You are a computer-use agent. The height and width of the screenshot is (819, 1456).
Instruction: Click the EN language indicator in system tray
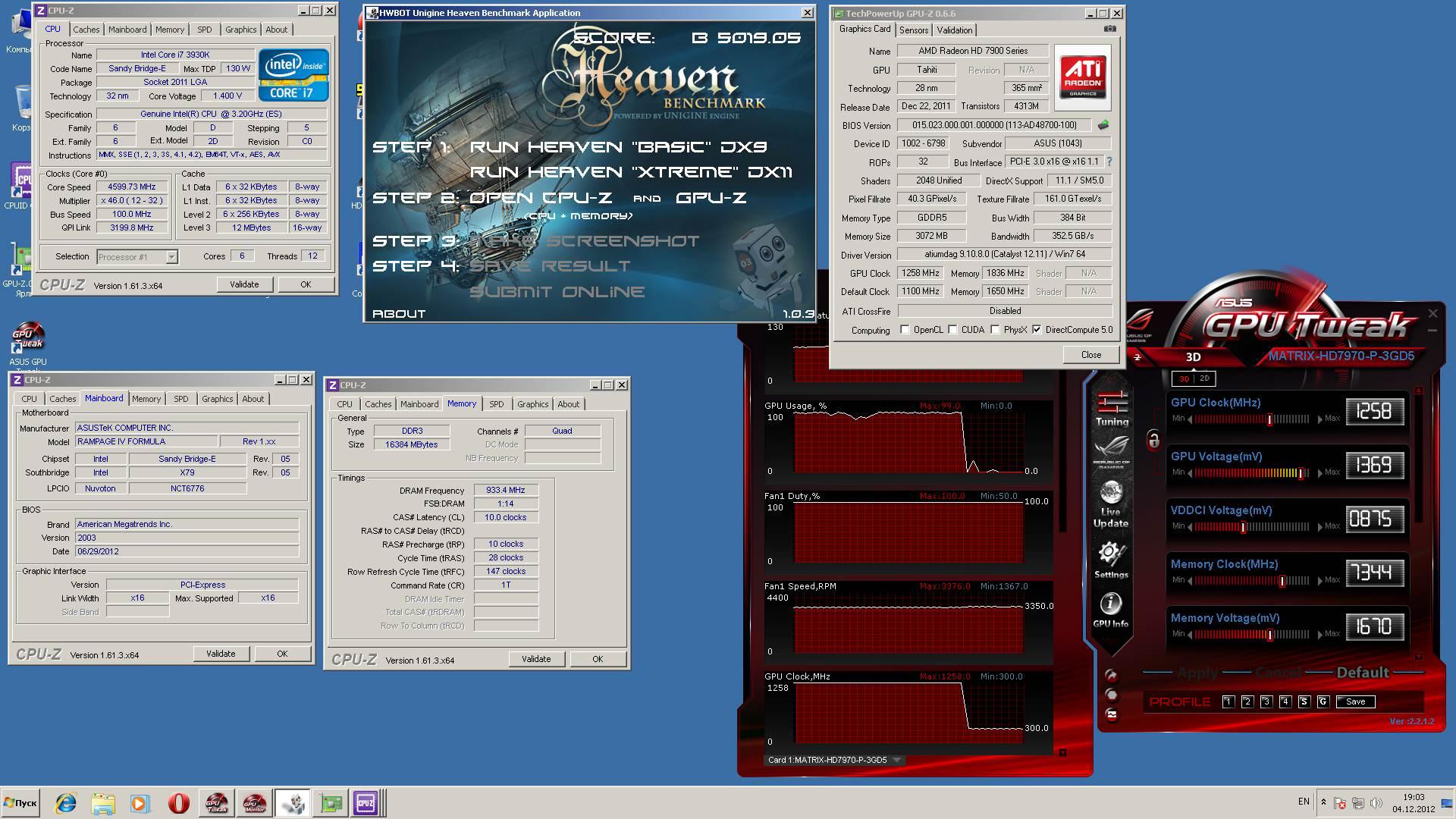pos(1304,802)
